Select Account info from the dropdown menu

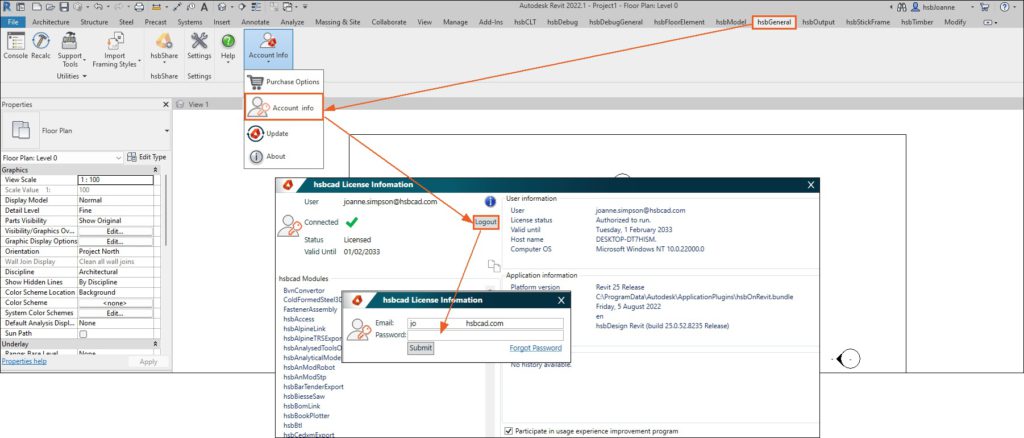tap(284, 107)
